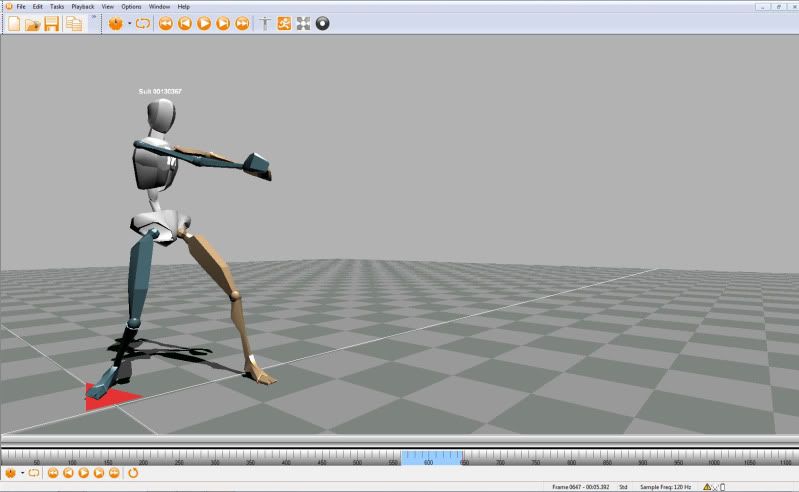The image size is (799, 492).
Task: Click the application logo icon beside File
Action: [9, 7]
